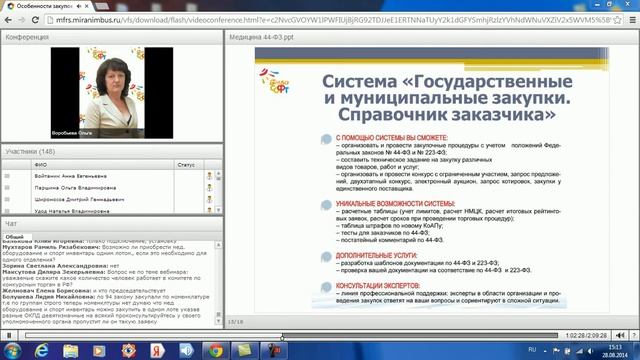The width and height of the screenshot is (640, 360).
Task: Open the blue speaker app on the taskbar
Action: (186, 351)
